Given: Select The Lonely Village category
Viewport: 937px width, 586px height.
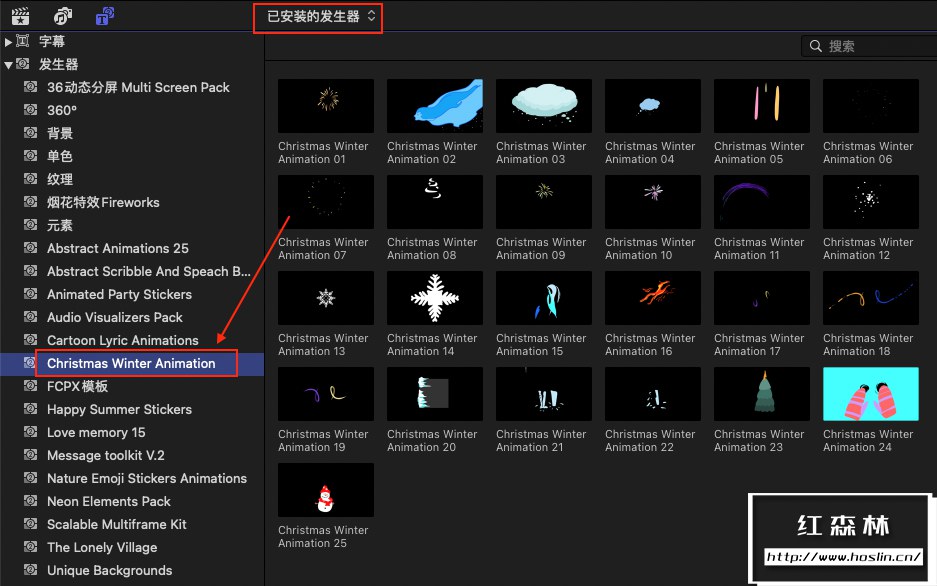Looking at the screenshot, I should click(102, 547).
